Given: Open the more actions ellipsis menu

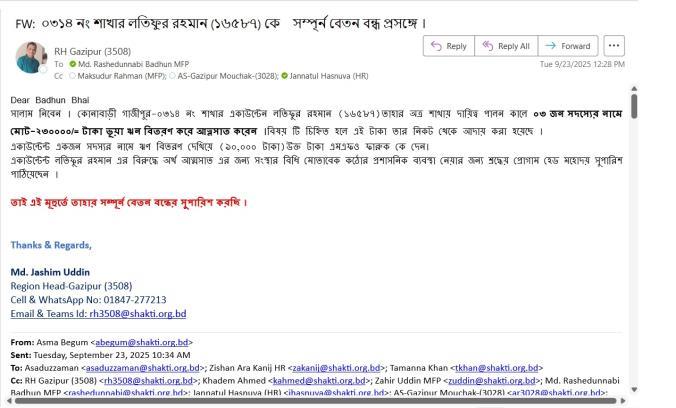Looking at the screenshot, I should pyautogui.click(x=614, y=46).
